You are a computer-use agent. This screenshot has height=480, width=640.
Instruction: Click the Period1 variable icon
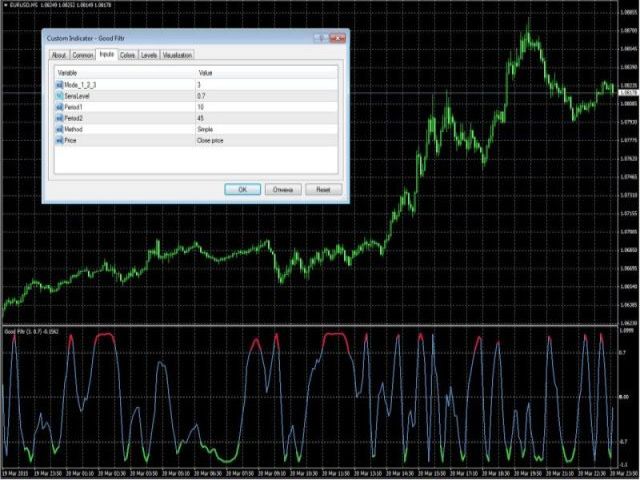point(59,107)
